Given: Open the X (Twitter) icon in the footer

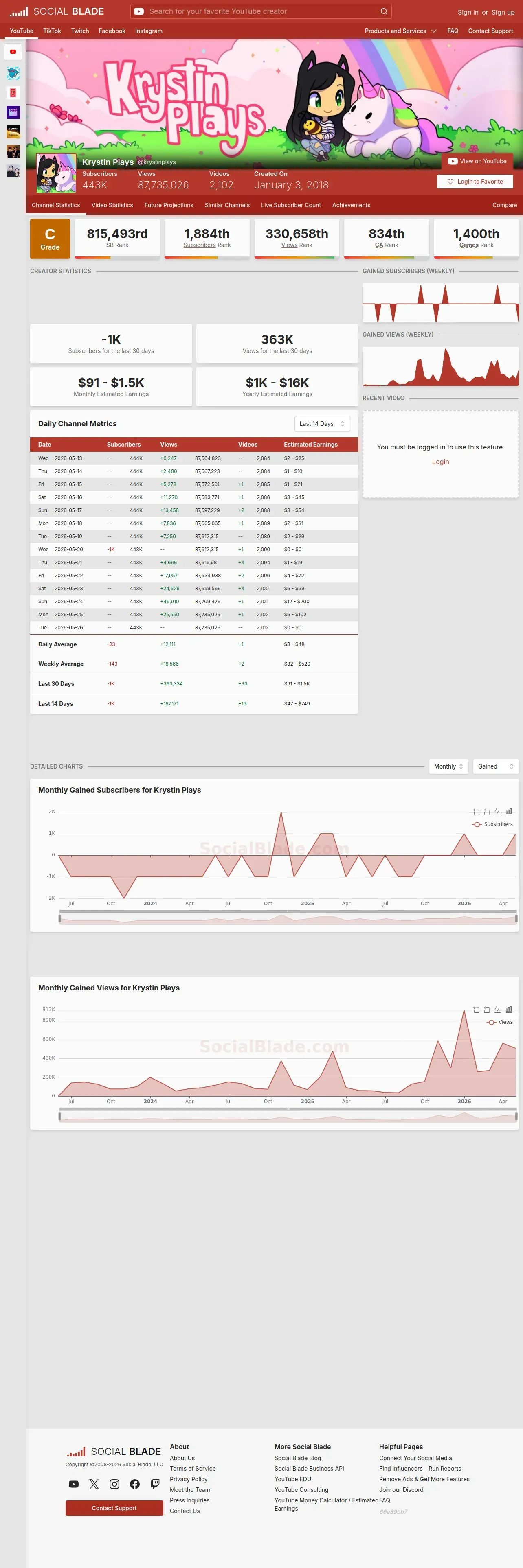Looking at the screenshot, I should pyautogui.click(x=94, y=1484).
